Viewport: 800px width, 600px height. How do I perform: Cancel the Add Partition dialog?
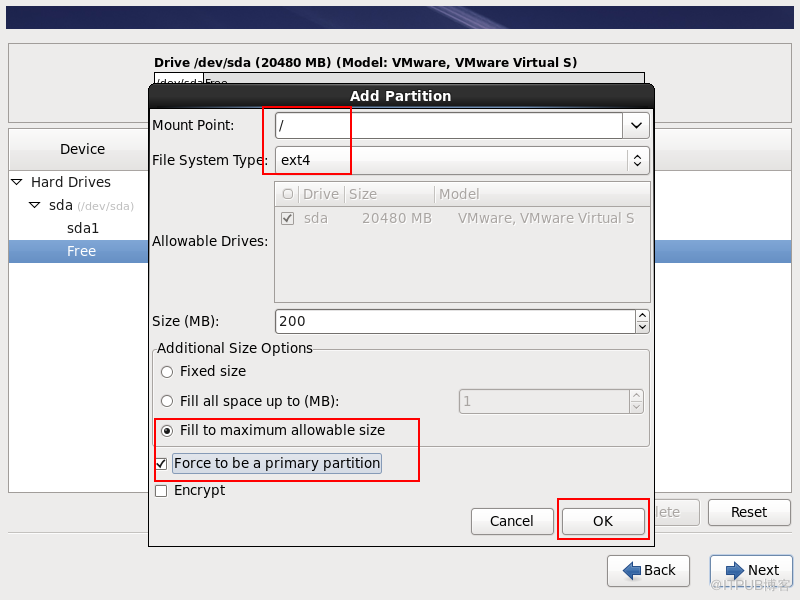click(x=511, y=521)
